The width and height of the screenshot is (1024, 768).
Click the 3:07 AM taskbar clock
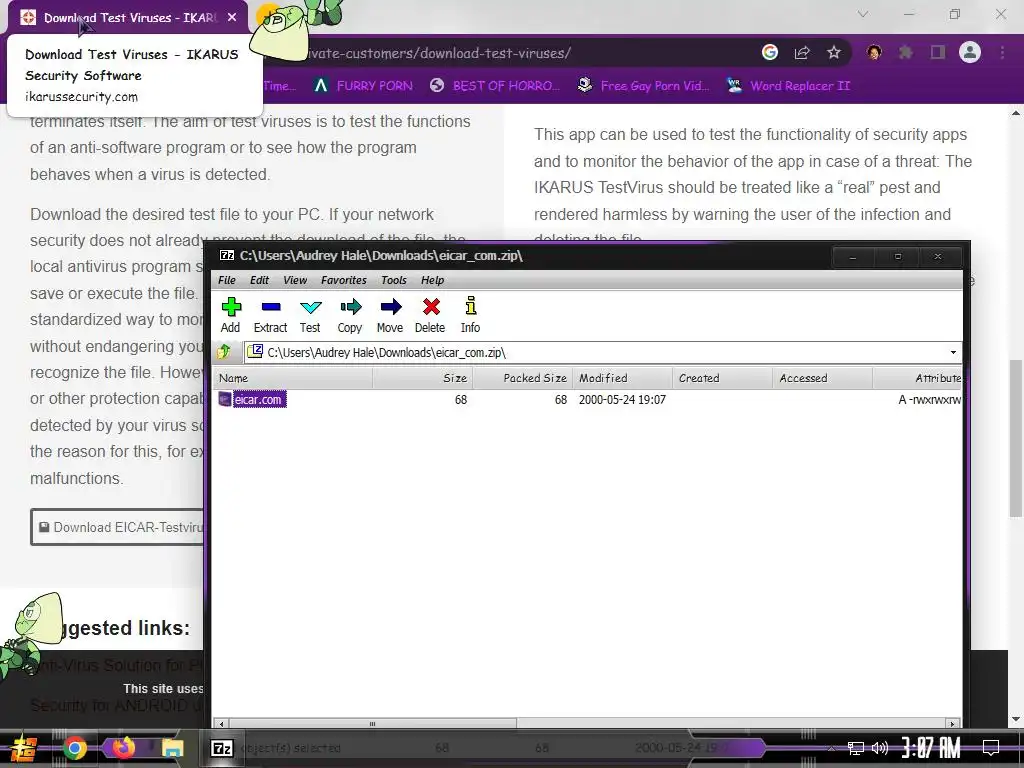[931, 748]
